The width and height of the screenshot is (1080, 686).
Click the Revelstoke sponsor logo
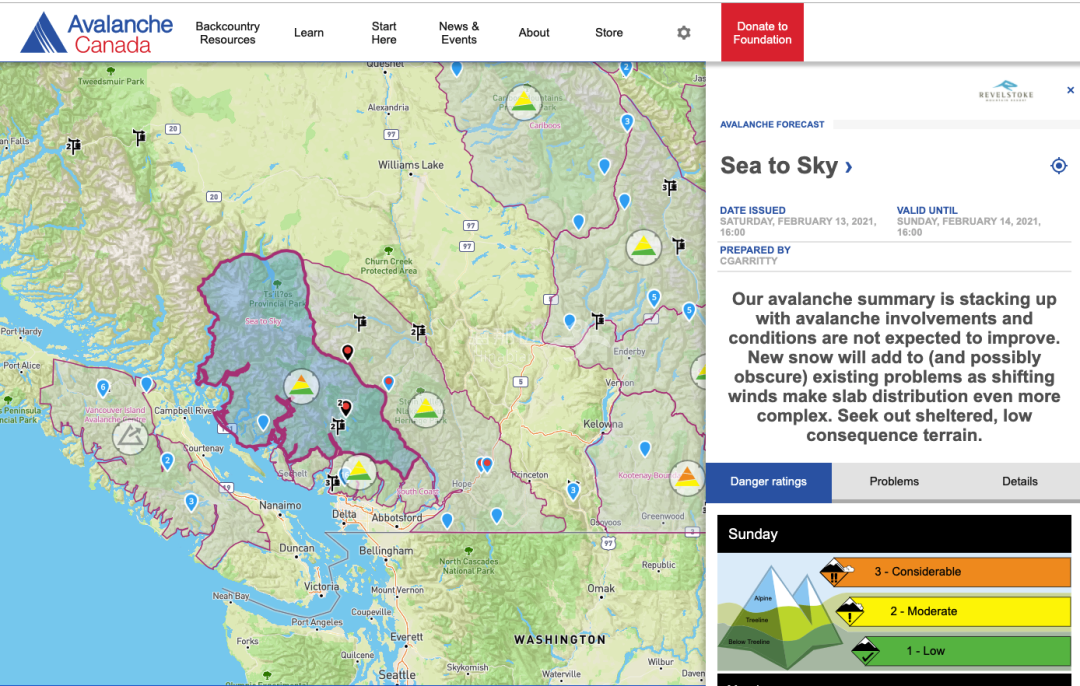1006,92
